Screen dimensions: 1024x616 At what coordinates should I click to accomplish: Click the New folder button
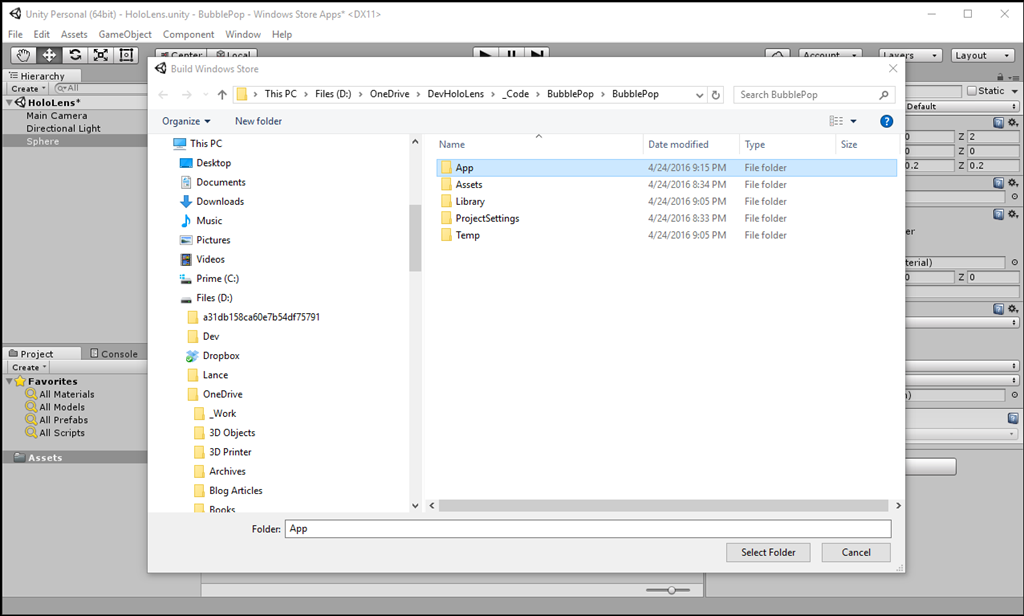[259, 122]
